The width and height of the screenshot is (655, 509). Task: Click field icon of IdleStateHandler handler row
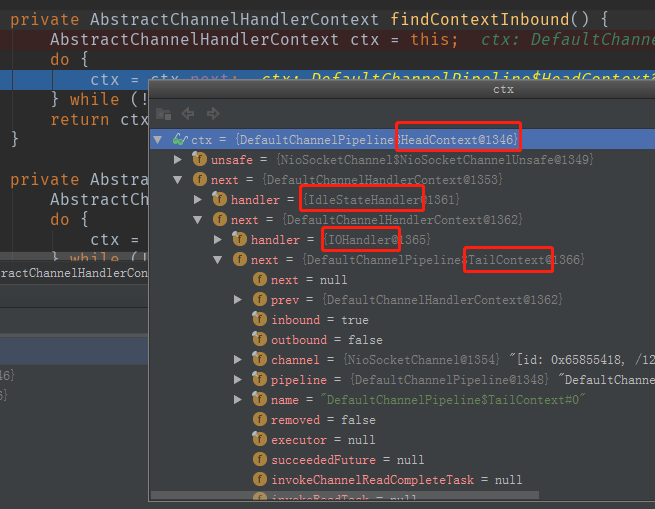coord(219,199)
